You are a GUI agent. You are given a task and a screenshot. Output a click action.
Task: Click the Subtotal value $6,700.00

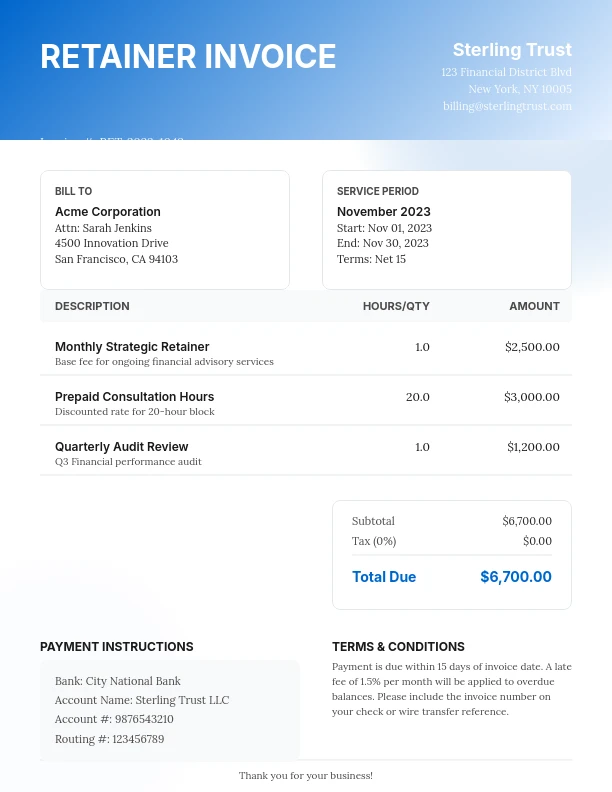[526, 521]
